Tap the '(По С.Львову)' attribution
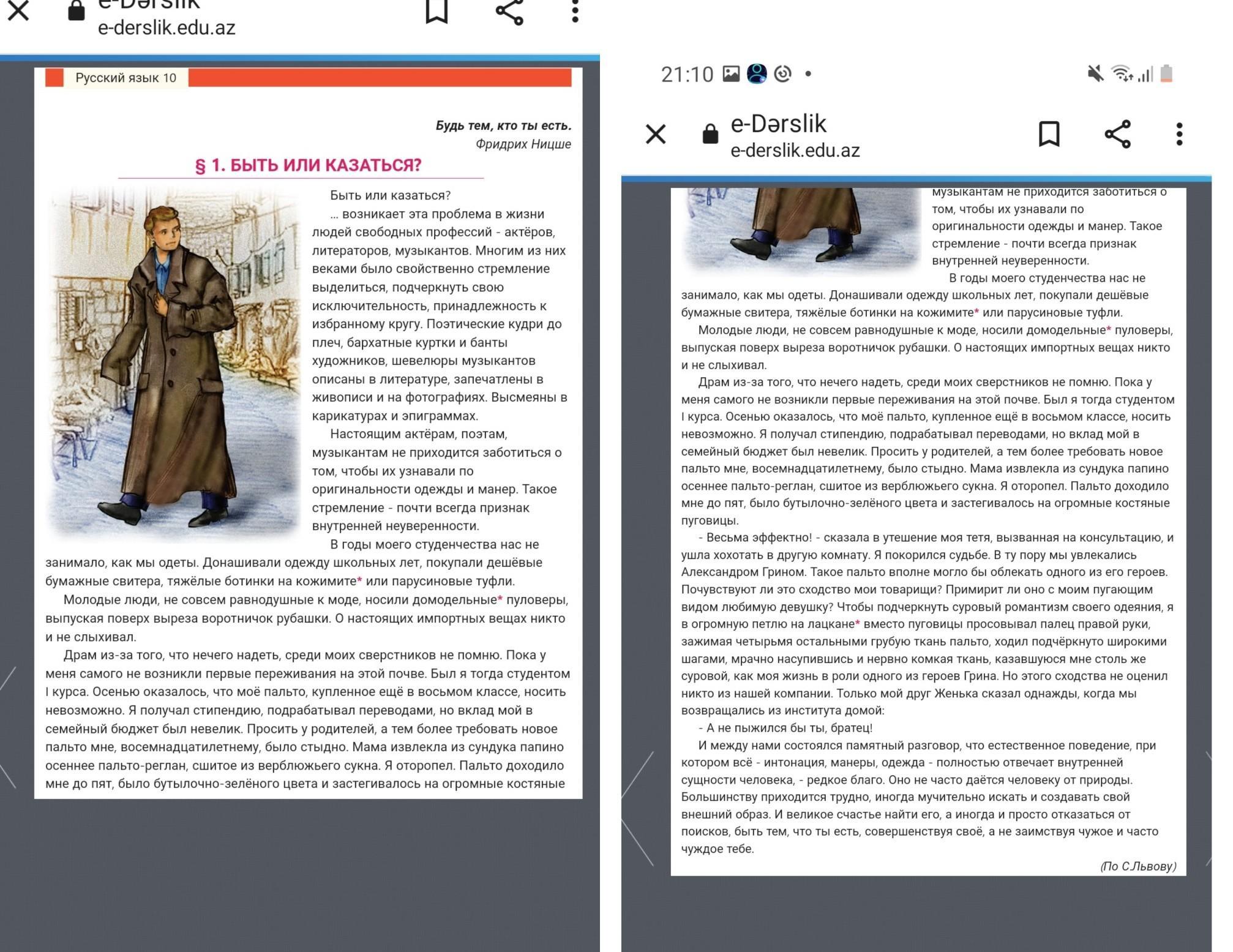 click(1138, 866)
